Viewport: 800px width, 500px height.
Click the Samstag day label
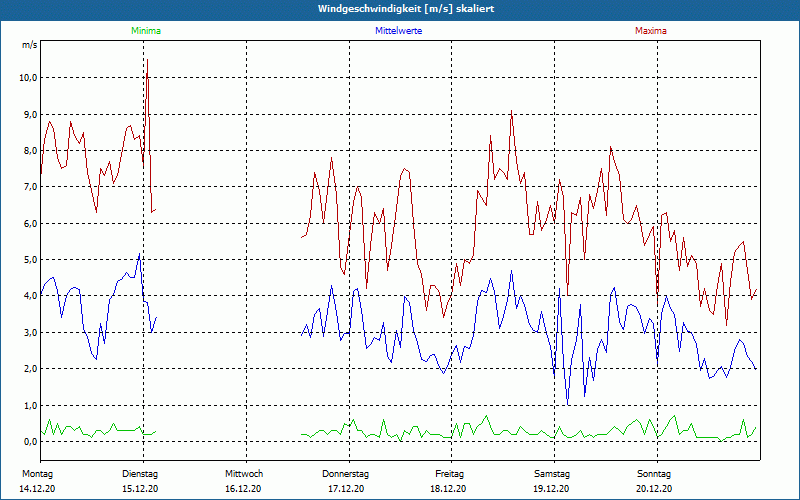552,474
